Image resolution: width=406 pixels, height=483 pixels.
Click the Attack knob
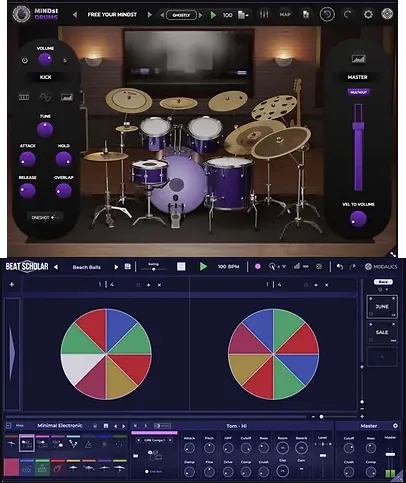(x=27, y=159)
